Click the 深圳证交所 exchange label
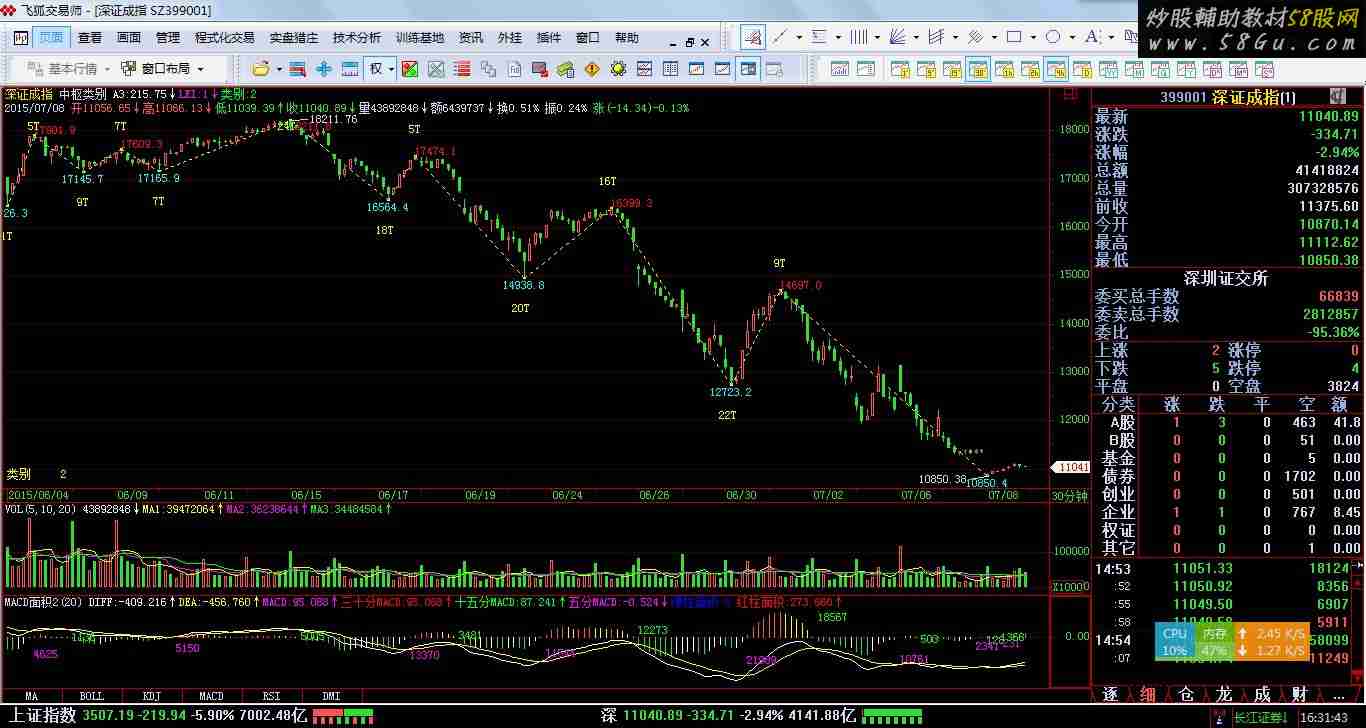The width and height of the screenshot is (1366, 728). point(1226,278)
